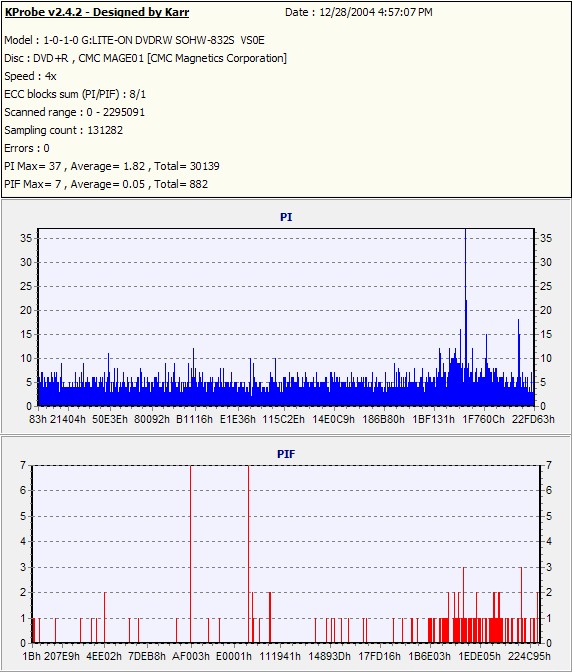Click the PI chart title

(x=286, y=217)
